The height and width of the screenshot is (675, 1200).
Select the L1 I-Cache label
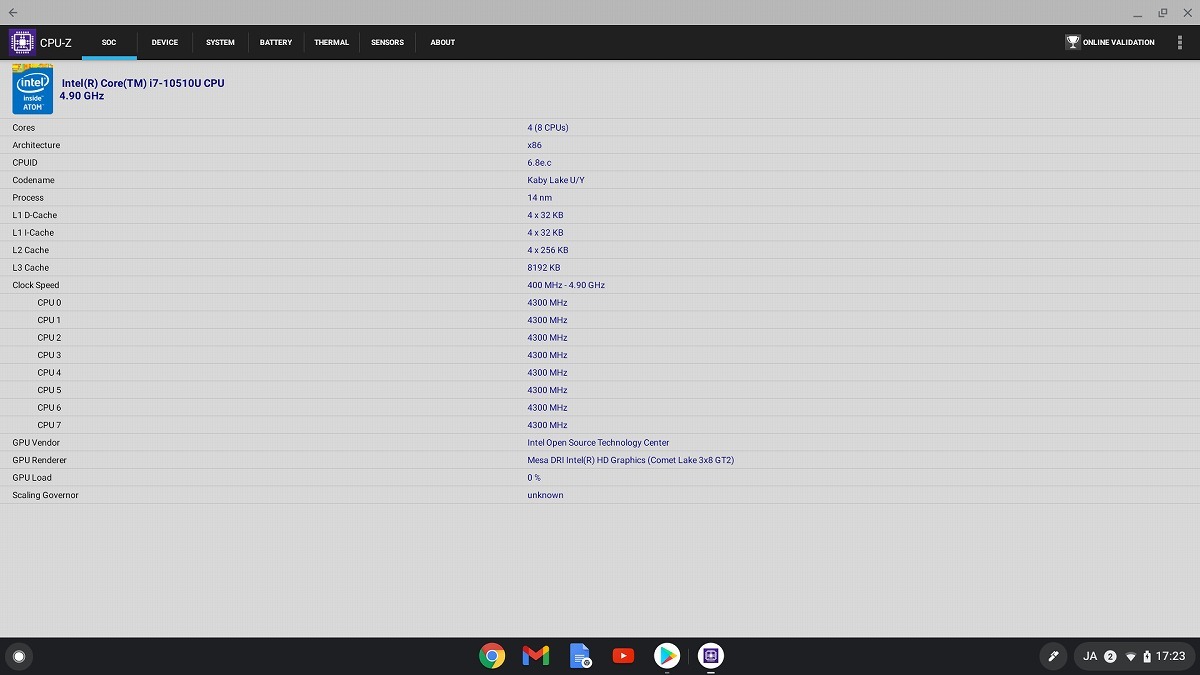(34, 233)
